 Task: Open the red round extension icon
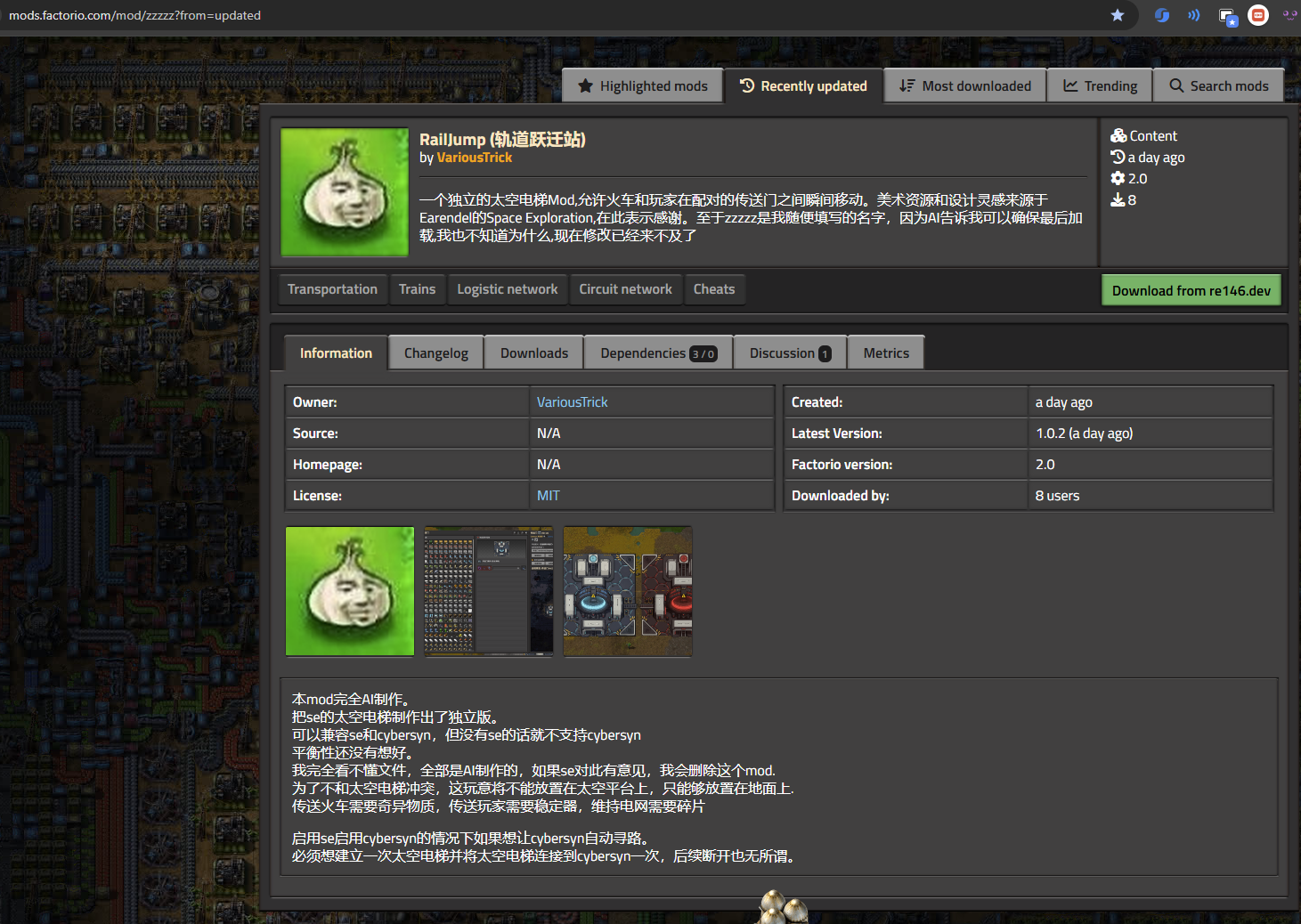point(1258,15)
